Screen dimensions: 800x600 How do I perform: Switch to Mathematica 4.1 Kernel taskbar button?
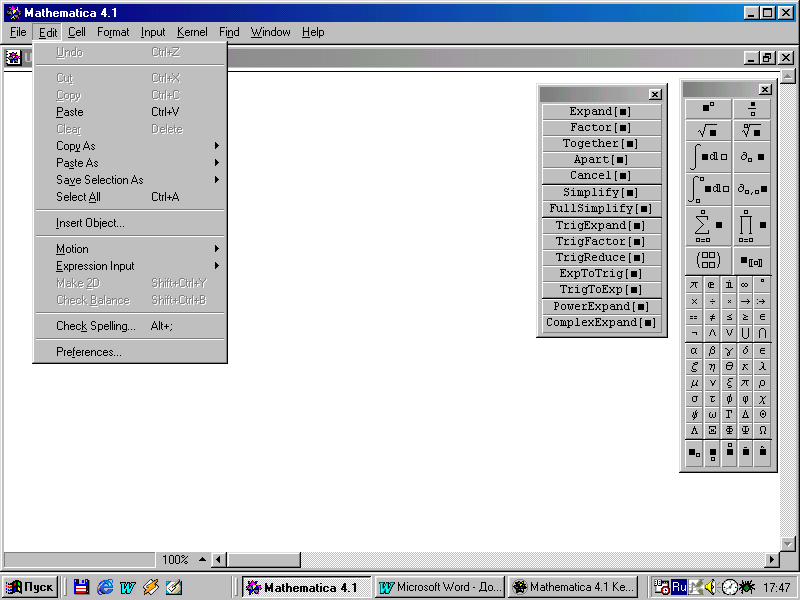tap(573, 587)
